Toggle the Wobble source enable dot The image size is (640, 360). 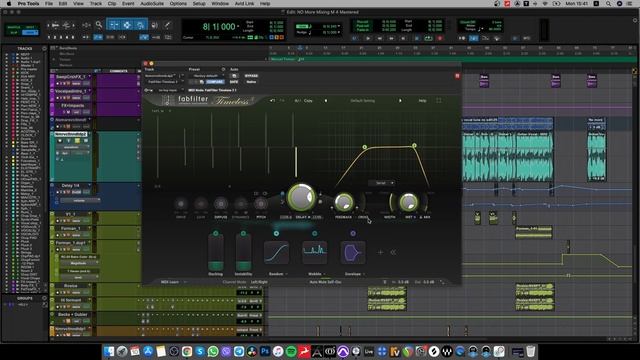click(x=315, y=233)
